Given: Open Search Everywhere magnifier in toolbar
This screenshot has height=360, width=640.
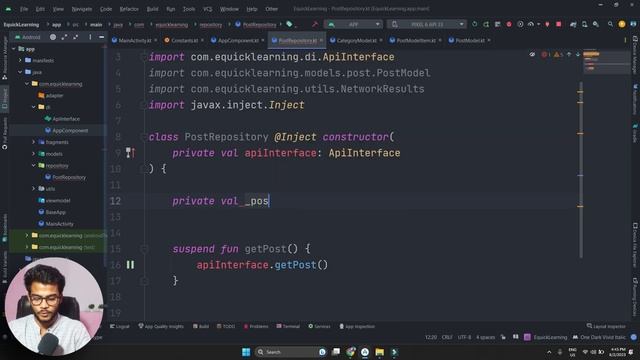Looking at the screenshot, I should point(610,24).
